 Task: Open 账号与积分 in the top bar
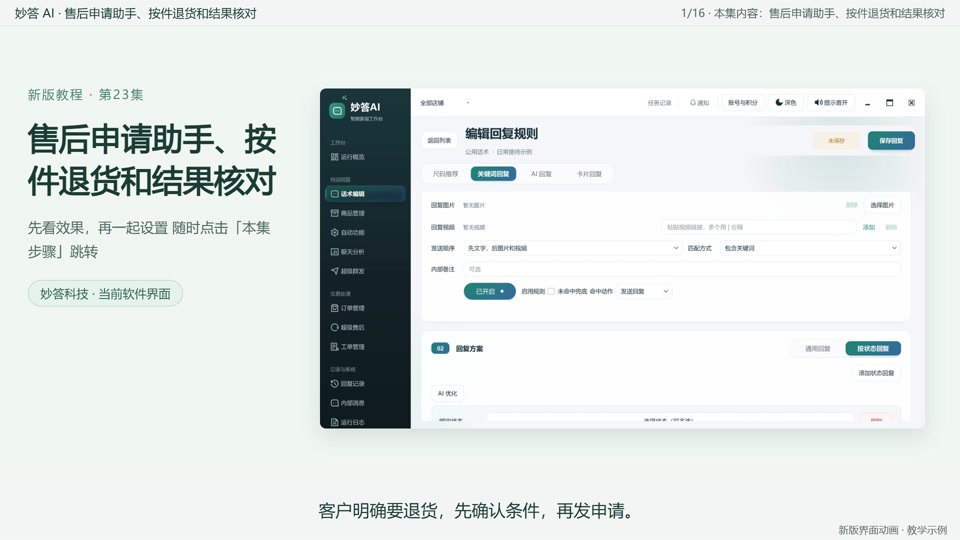pyautogui.click(x=743, y=103)
